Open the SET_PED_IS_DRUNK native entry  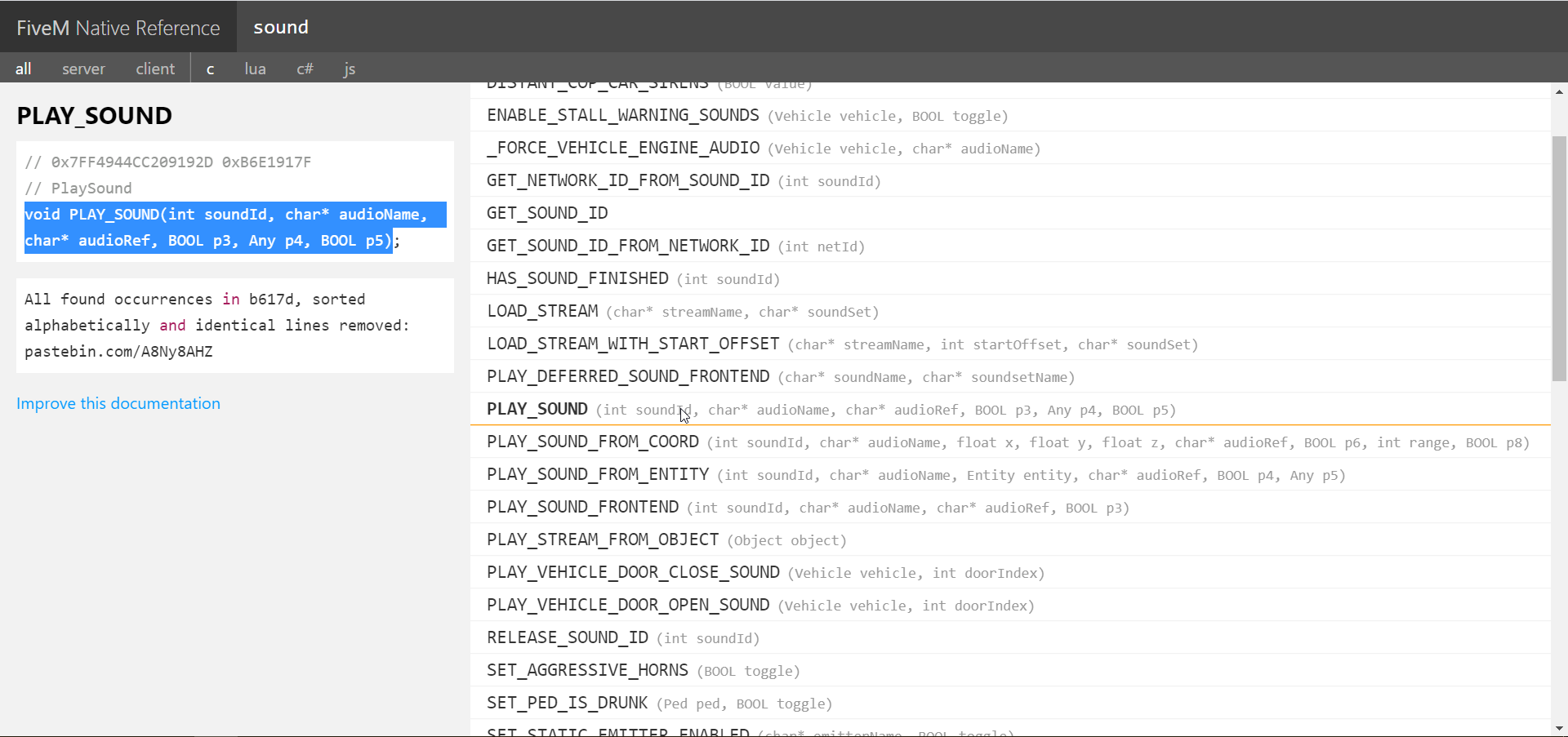(567, 703)
